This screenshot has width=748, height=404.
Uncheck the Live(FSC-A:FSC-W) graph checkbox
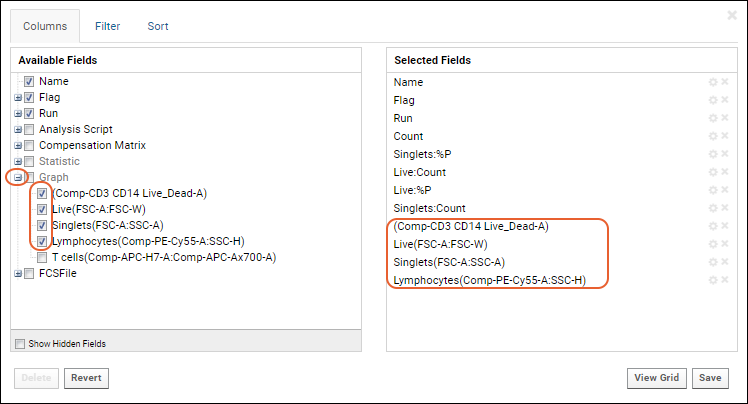[42, 209]
